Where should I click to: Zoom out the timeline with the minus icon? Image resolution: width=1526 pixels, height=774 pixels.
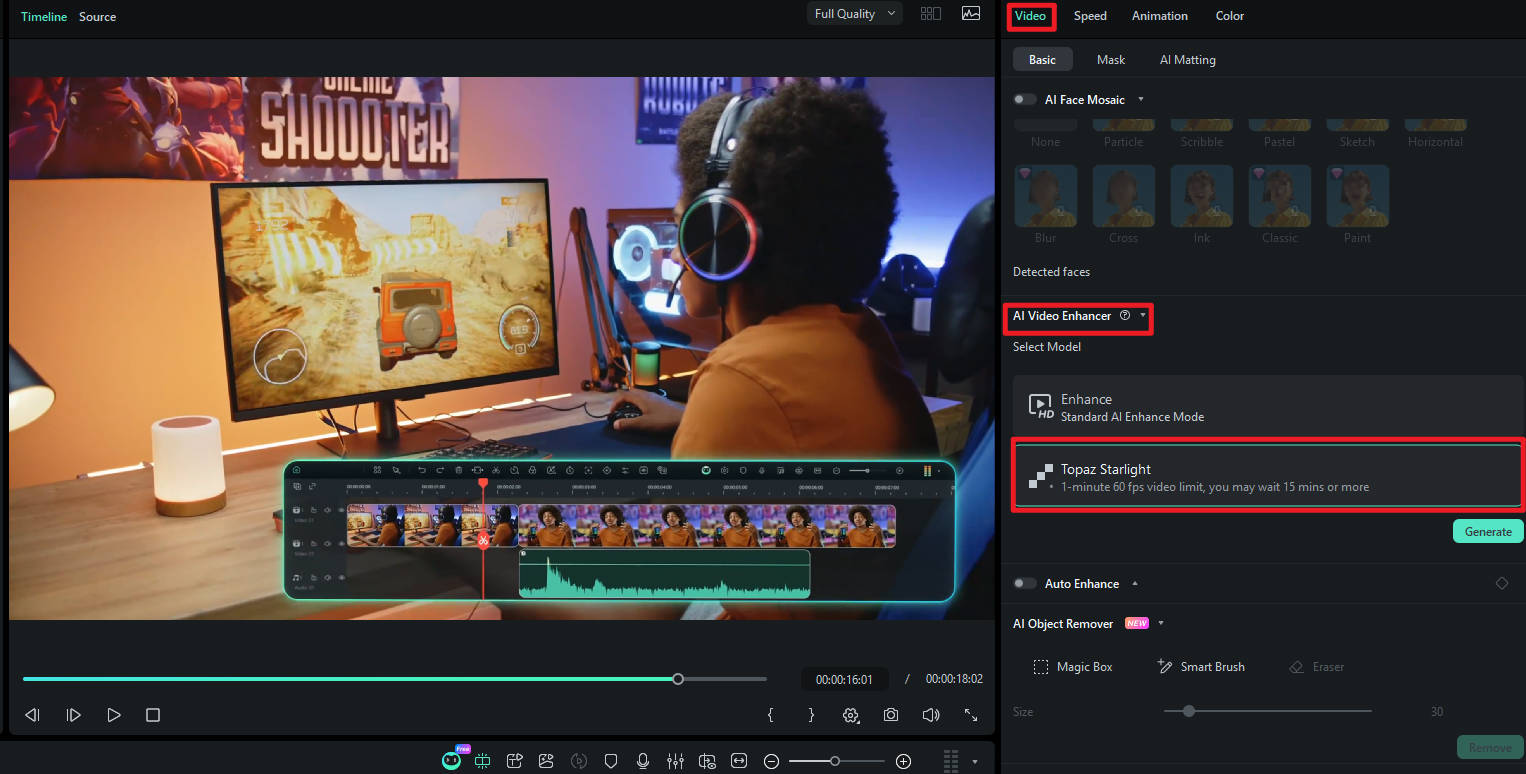point(771,761)
